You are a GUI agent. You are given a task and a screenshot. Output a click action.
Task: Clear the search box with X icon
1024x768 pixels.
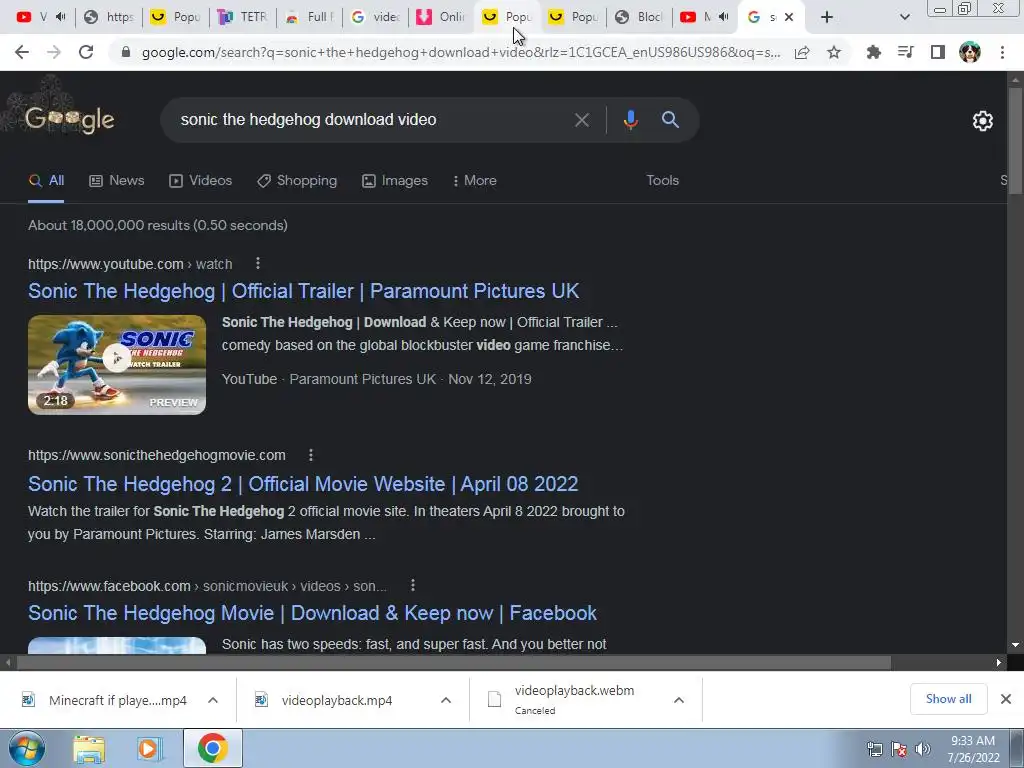tap(581, 120)
